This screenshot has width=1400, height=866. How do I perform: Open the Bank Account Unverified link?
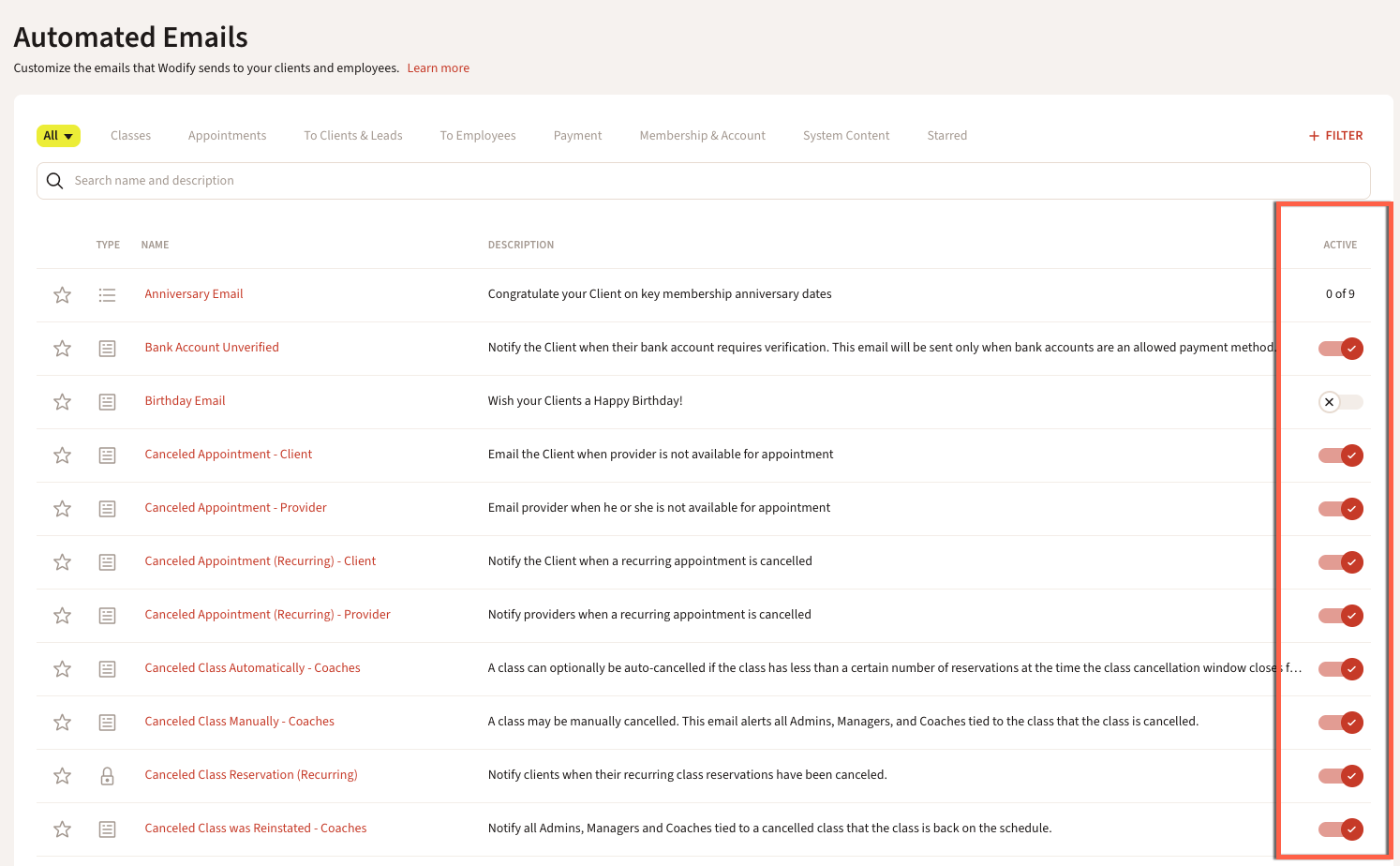(212, 348)
